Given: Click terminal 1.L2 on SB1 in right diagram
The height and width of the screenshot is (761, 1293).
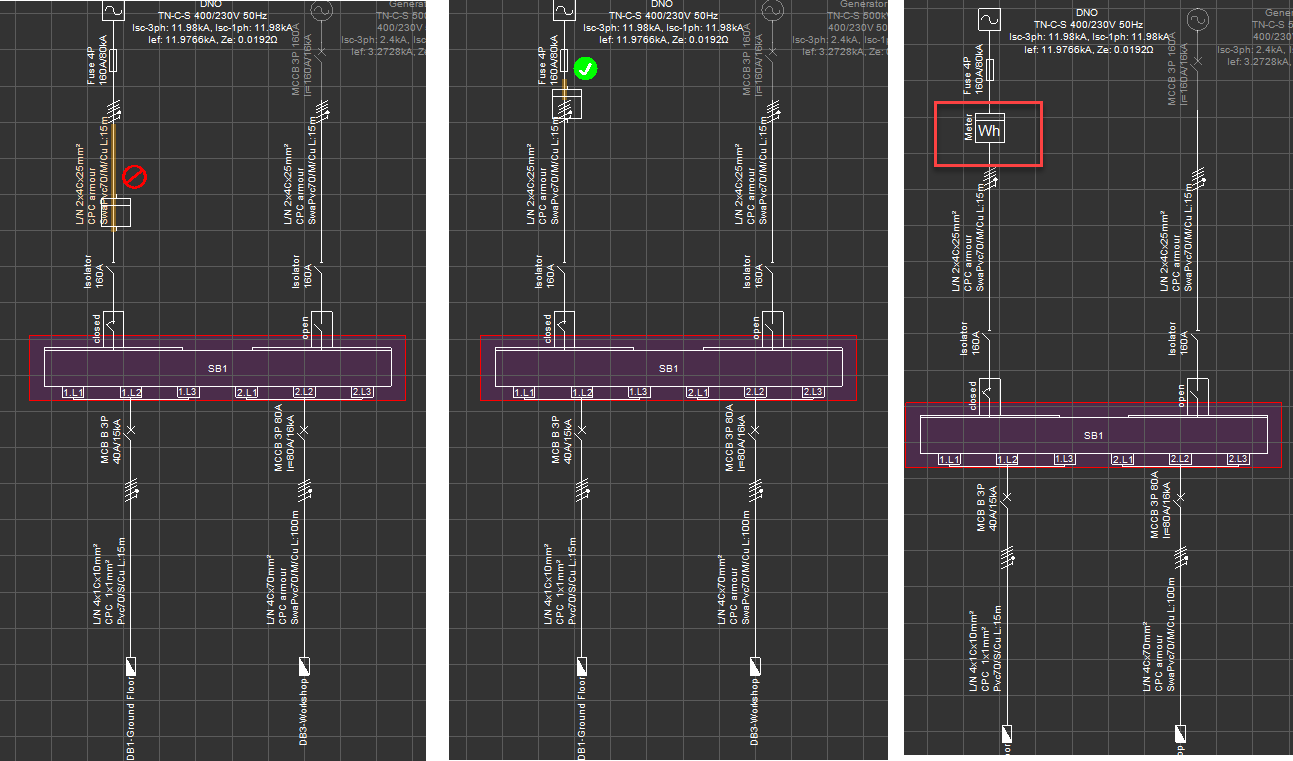Looking at the screenshot, I should 1008,459.
